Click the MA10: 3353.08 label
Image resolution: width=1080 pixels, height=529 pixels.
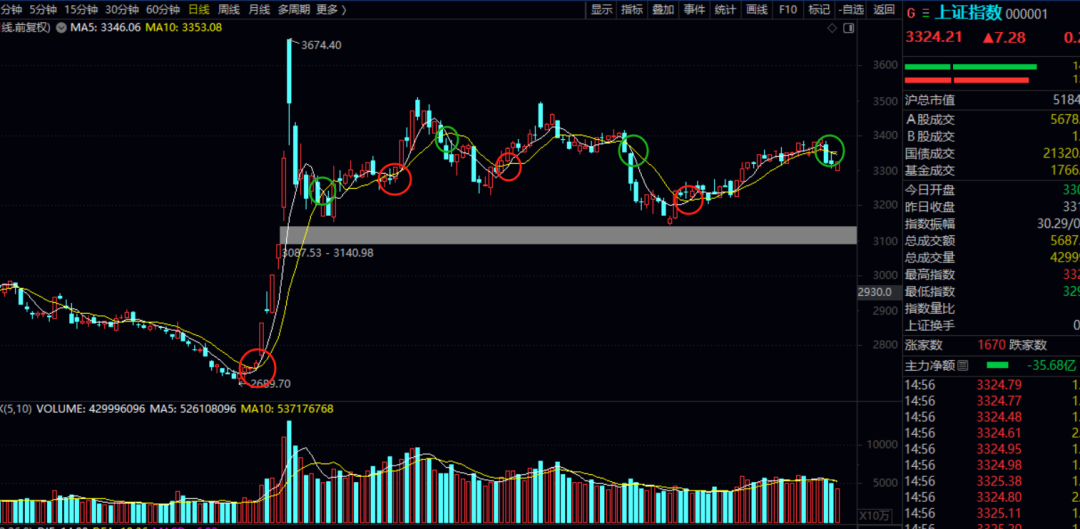pyautogui.click(x=183, y=28)
